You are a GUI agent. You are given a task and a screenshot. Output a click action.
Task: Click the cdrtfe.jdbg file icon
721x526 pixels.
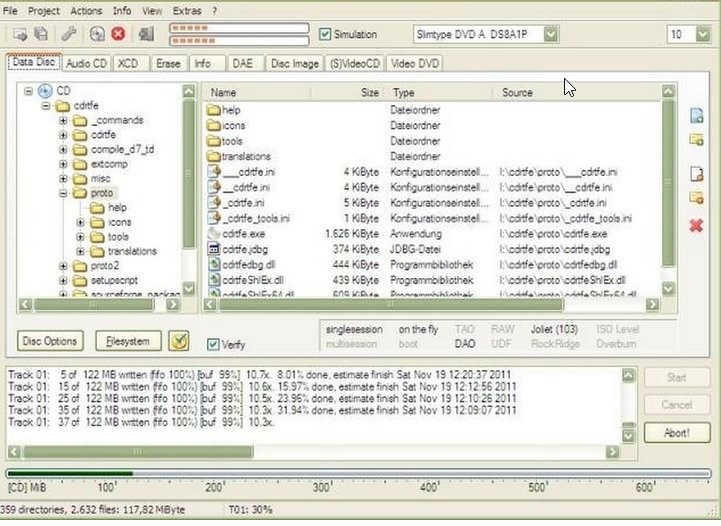point(213,249)
